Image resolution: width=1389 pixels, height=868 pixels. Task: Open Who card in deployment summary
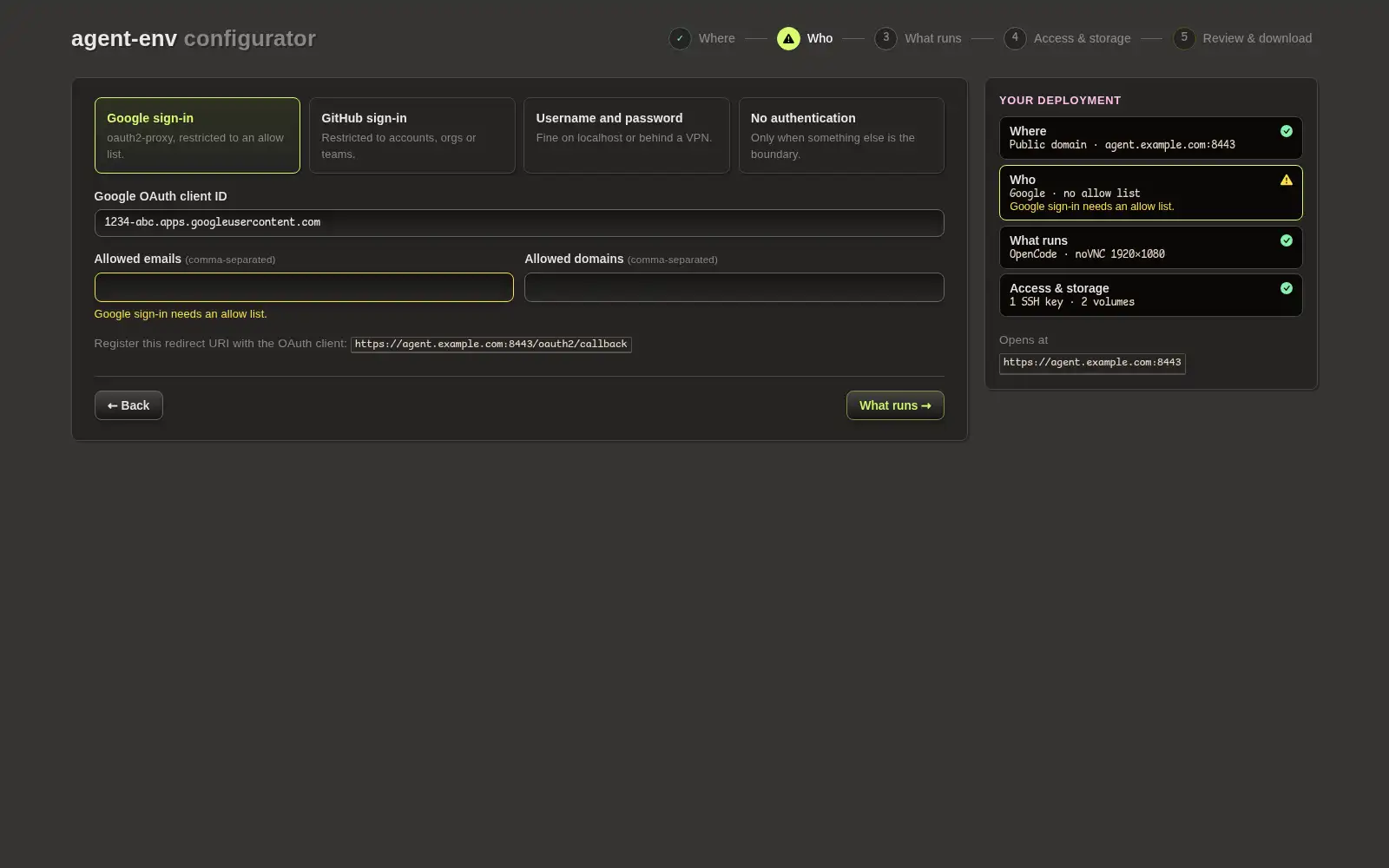(1150, 193)
